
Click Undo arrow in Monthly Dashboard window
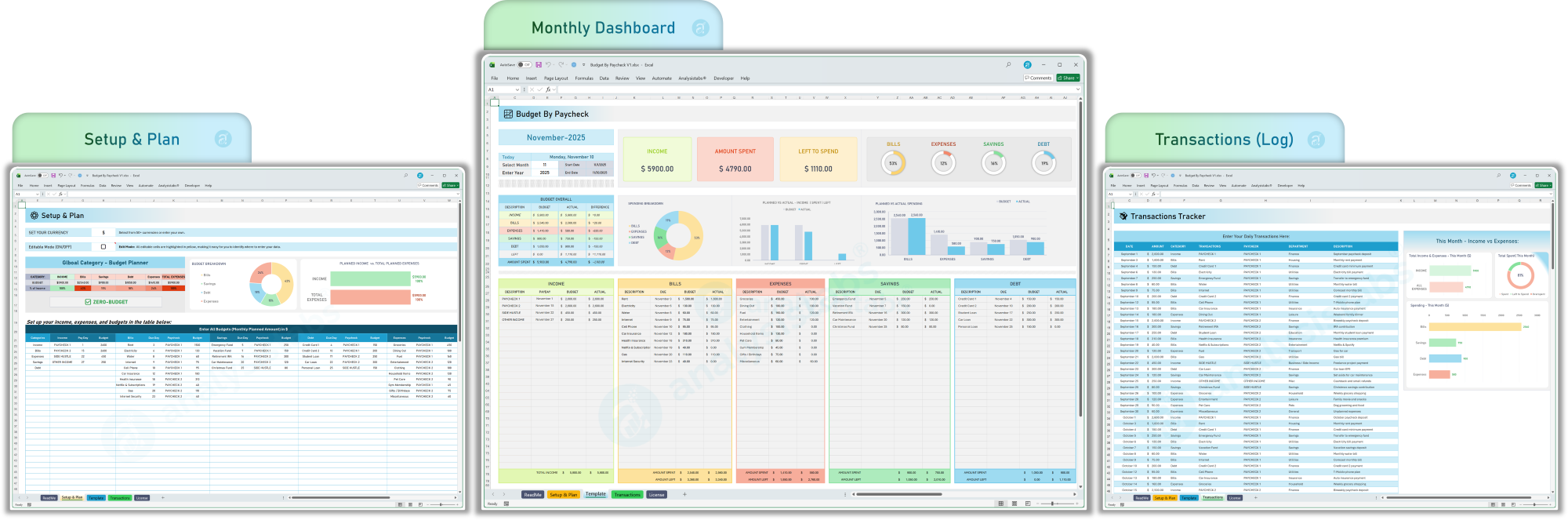(x=548, y=65)
